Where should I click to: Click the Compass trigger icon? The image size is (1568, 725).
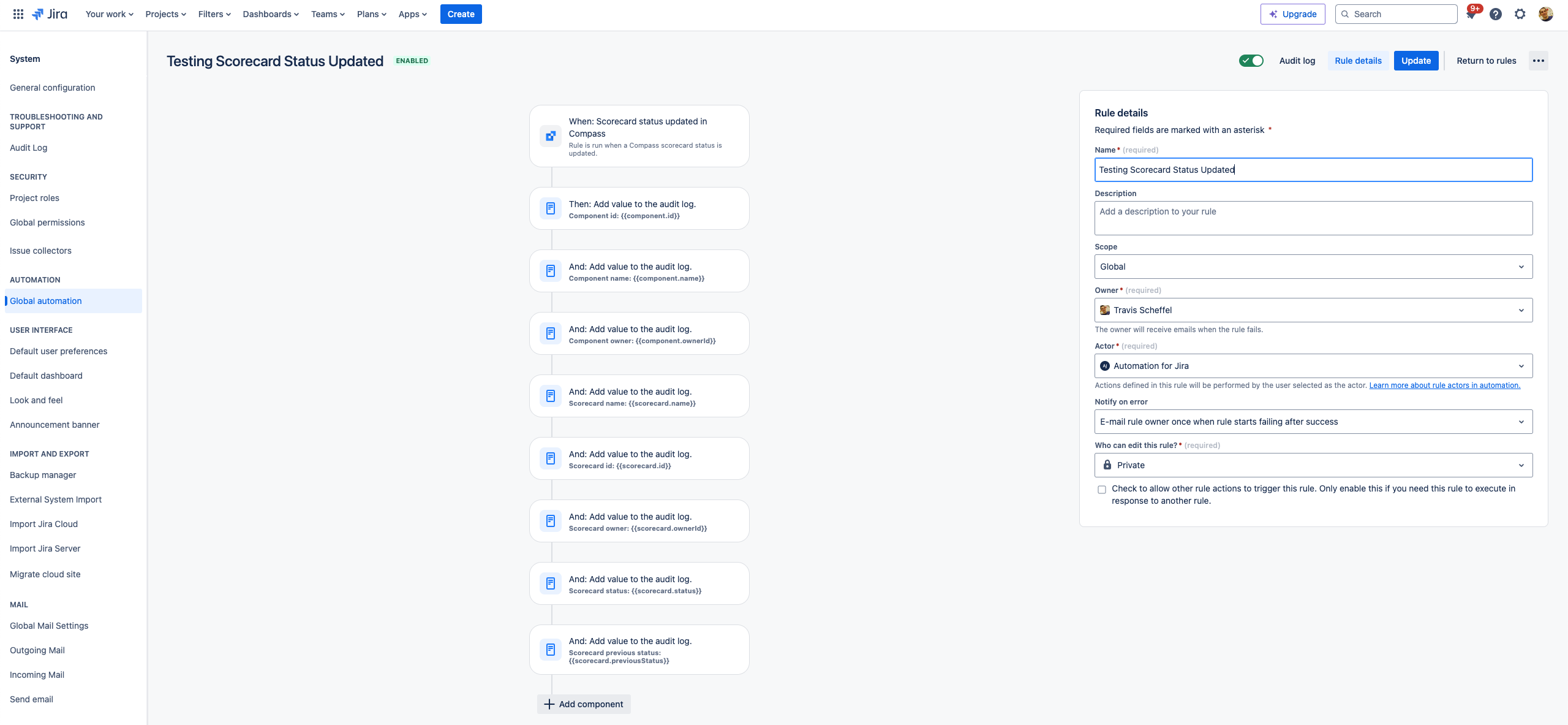[x=551, y=136]
